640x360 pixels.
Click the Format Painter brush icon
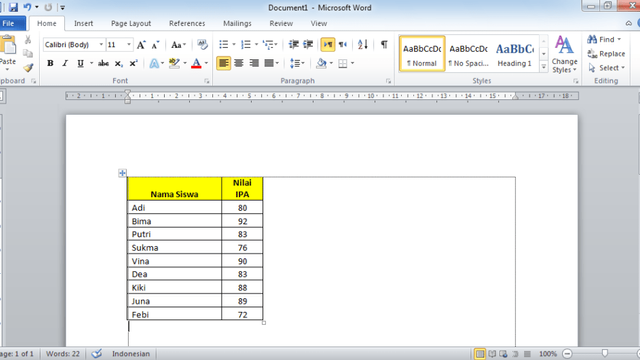coord(28,68)
